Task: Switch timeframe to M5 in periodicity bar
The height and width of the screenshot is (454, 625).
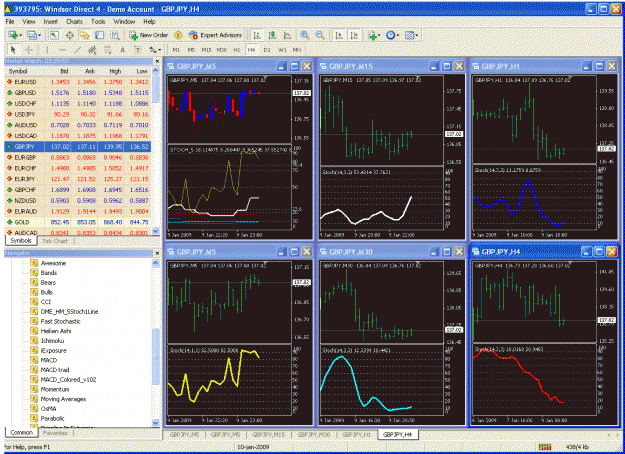Action: 191,50
